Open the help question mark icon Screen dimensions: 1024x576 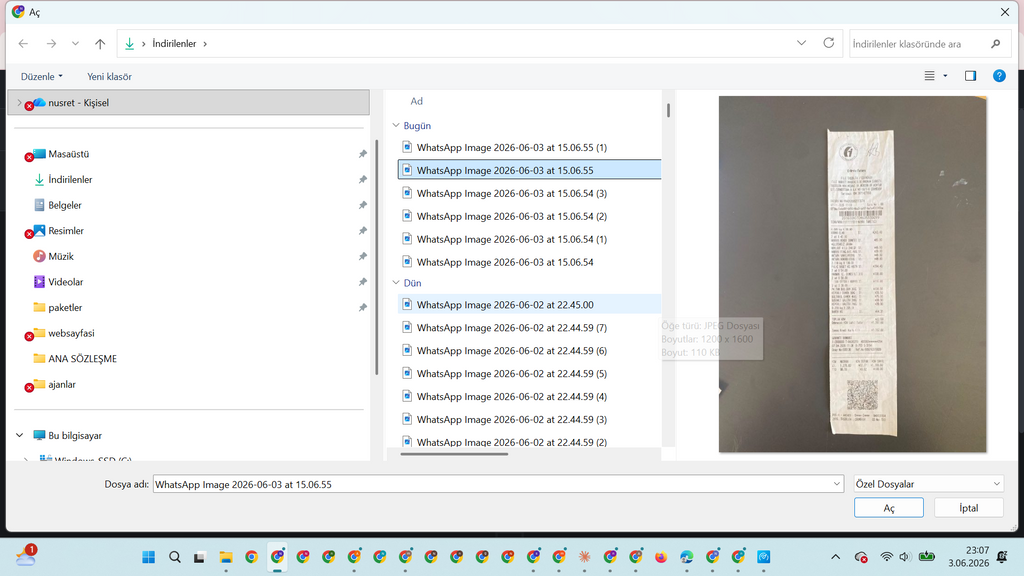999,76
